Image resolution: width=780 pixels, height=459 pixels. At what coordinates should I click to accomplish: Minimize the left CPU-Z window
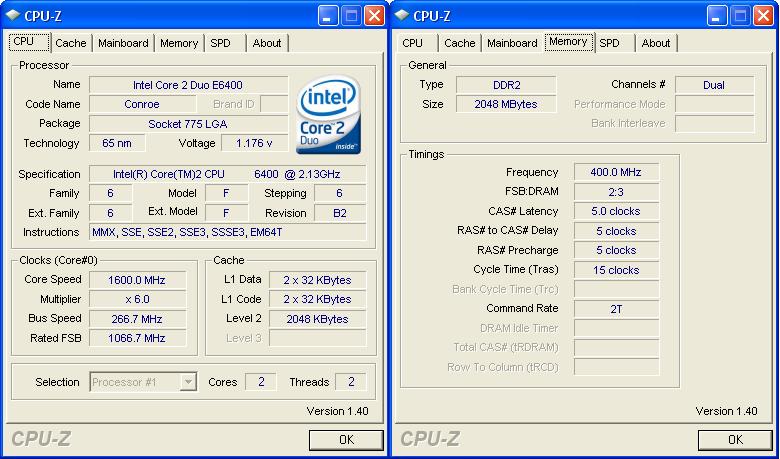click(x=327, y=16)
